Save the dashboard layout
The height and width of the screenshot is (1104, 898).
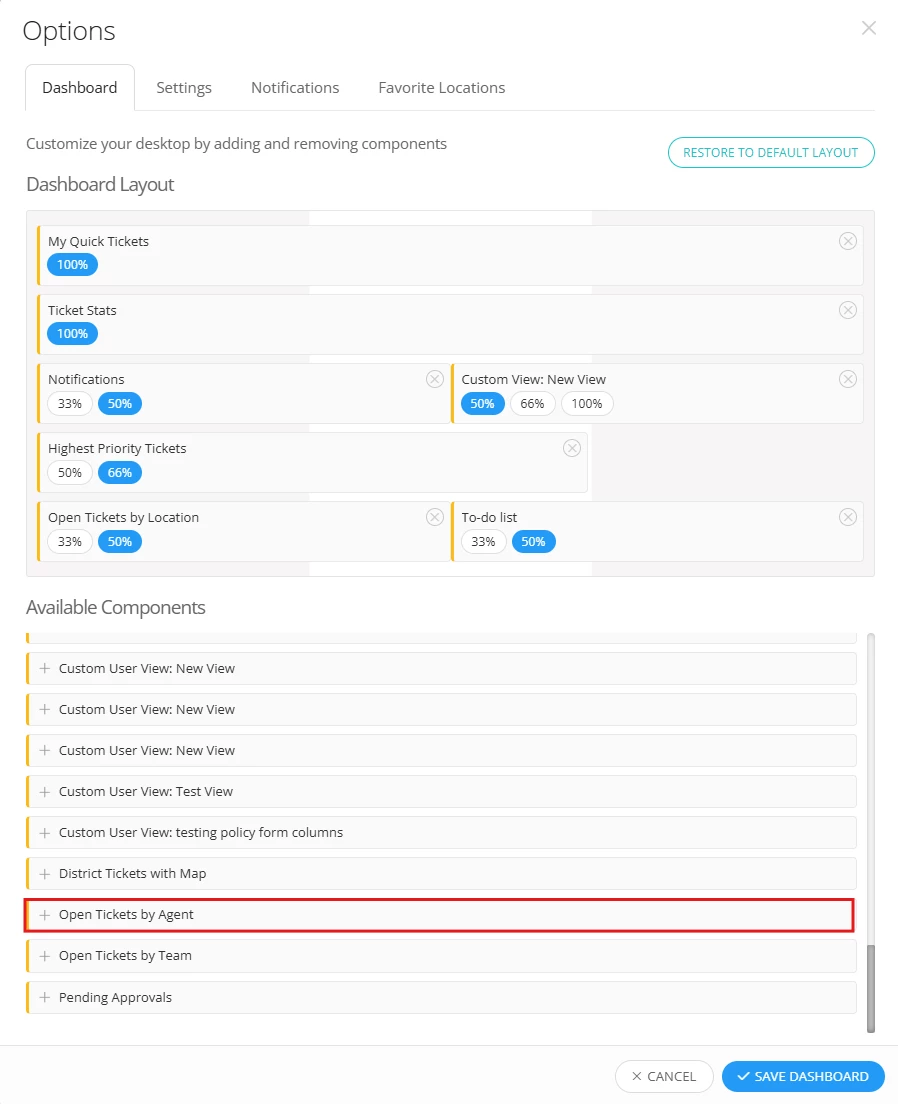click(x=803, y=1077)
